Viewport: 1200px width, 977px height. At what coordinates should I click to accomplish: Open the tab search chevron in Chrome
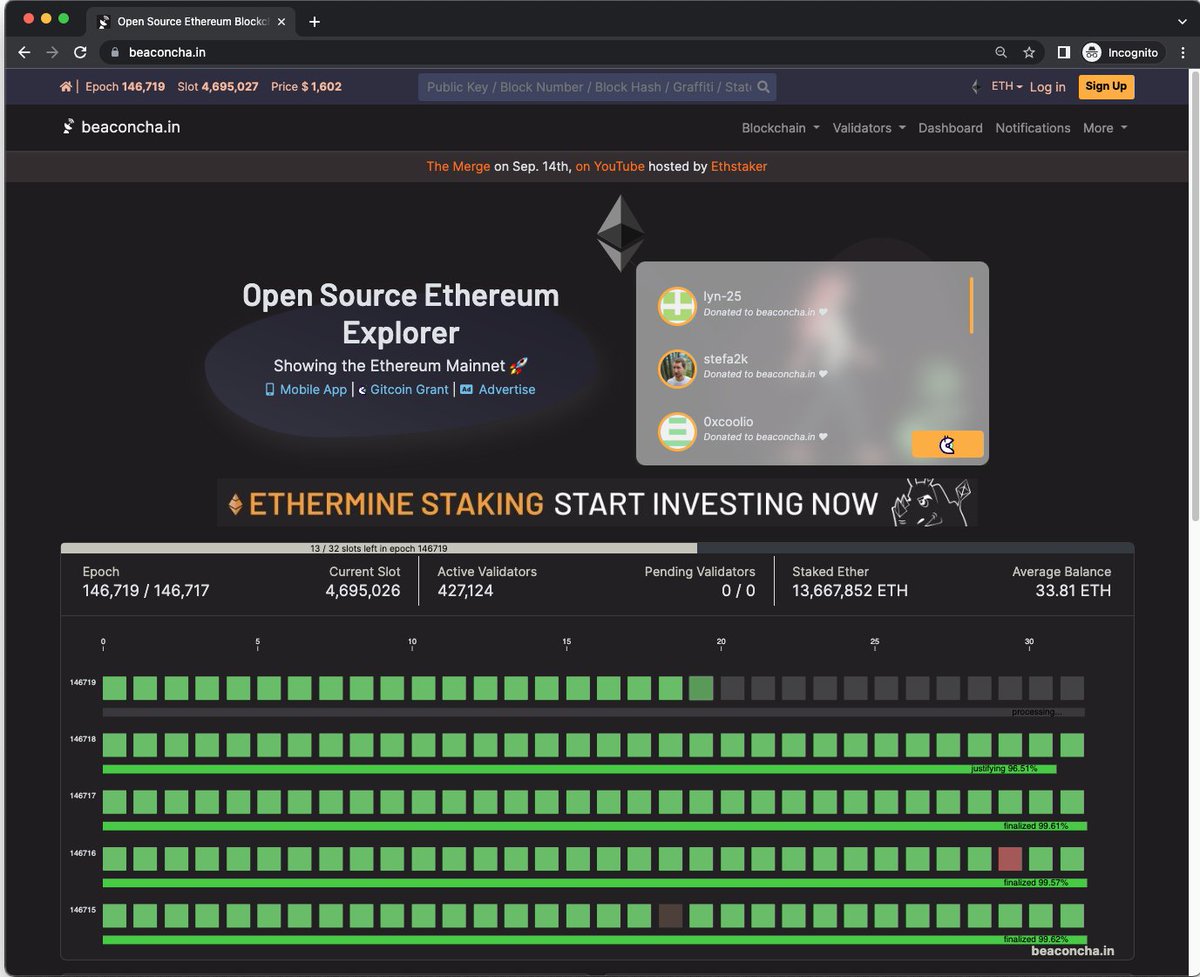coord(1182,21)
